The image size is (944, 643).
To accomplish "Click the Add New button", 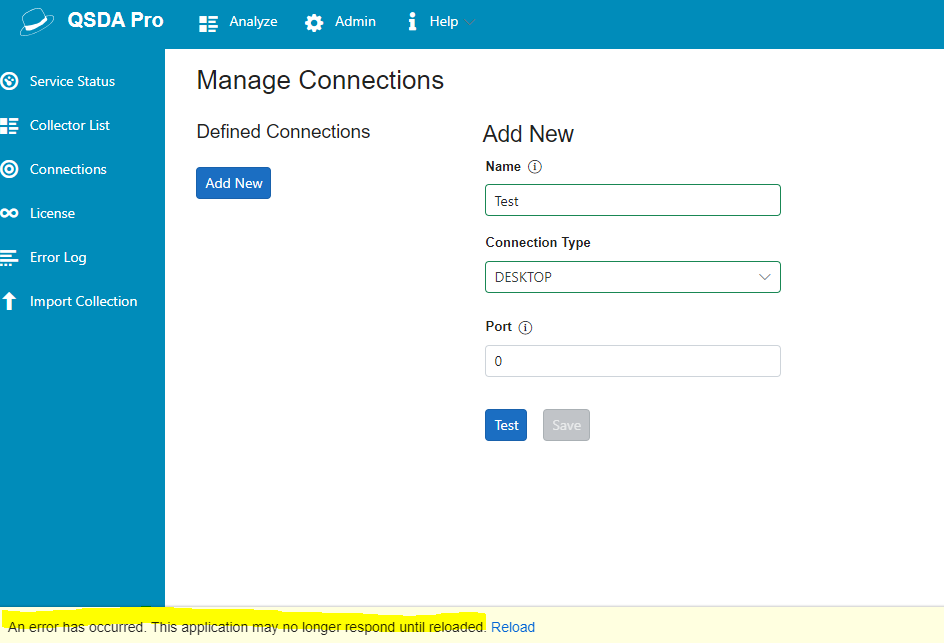I will (x=234, y=183).
